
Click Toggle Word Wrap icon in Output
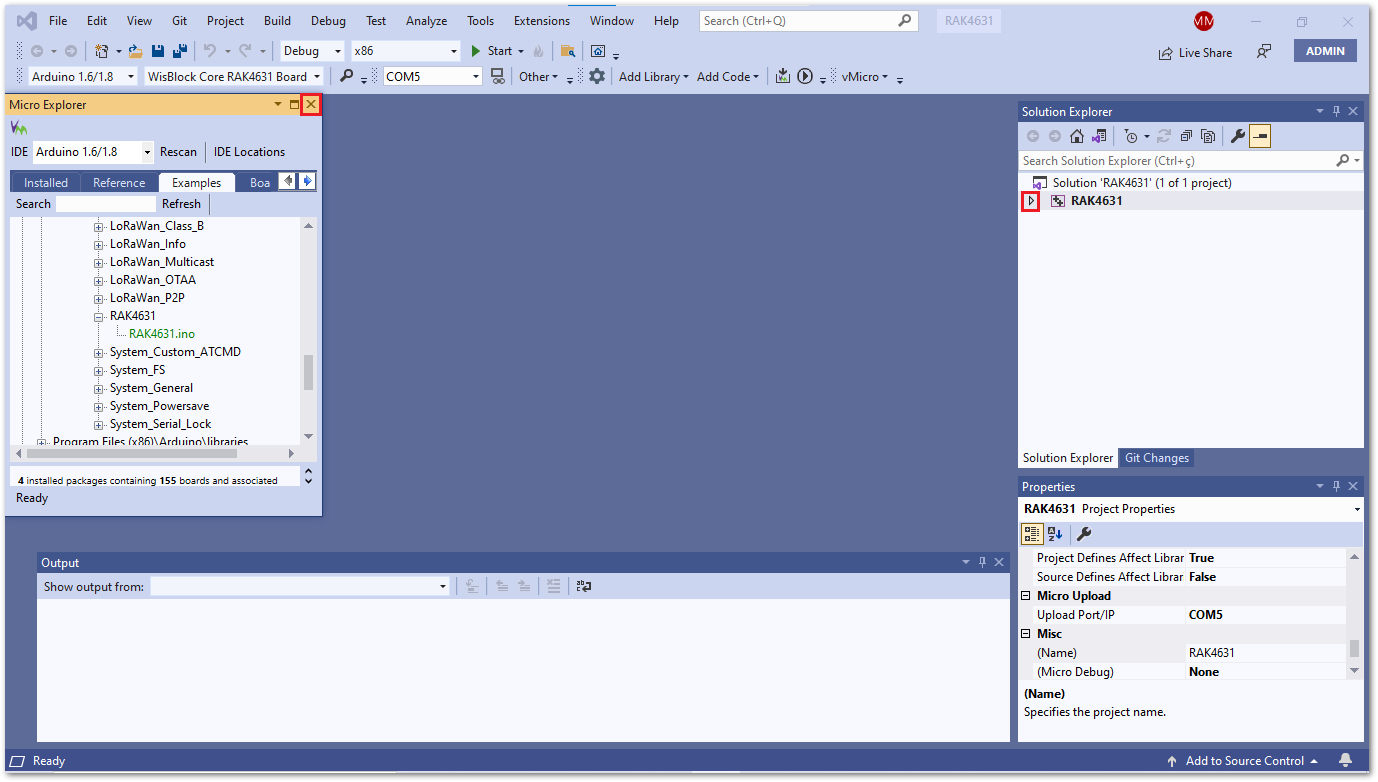pyautogui.click(x=584, y=587)
